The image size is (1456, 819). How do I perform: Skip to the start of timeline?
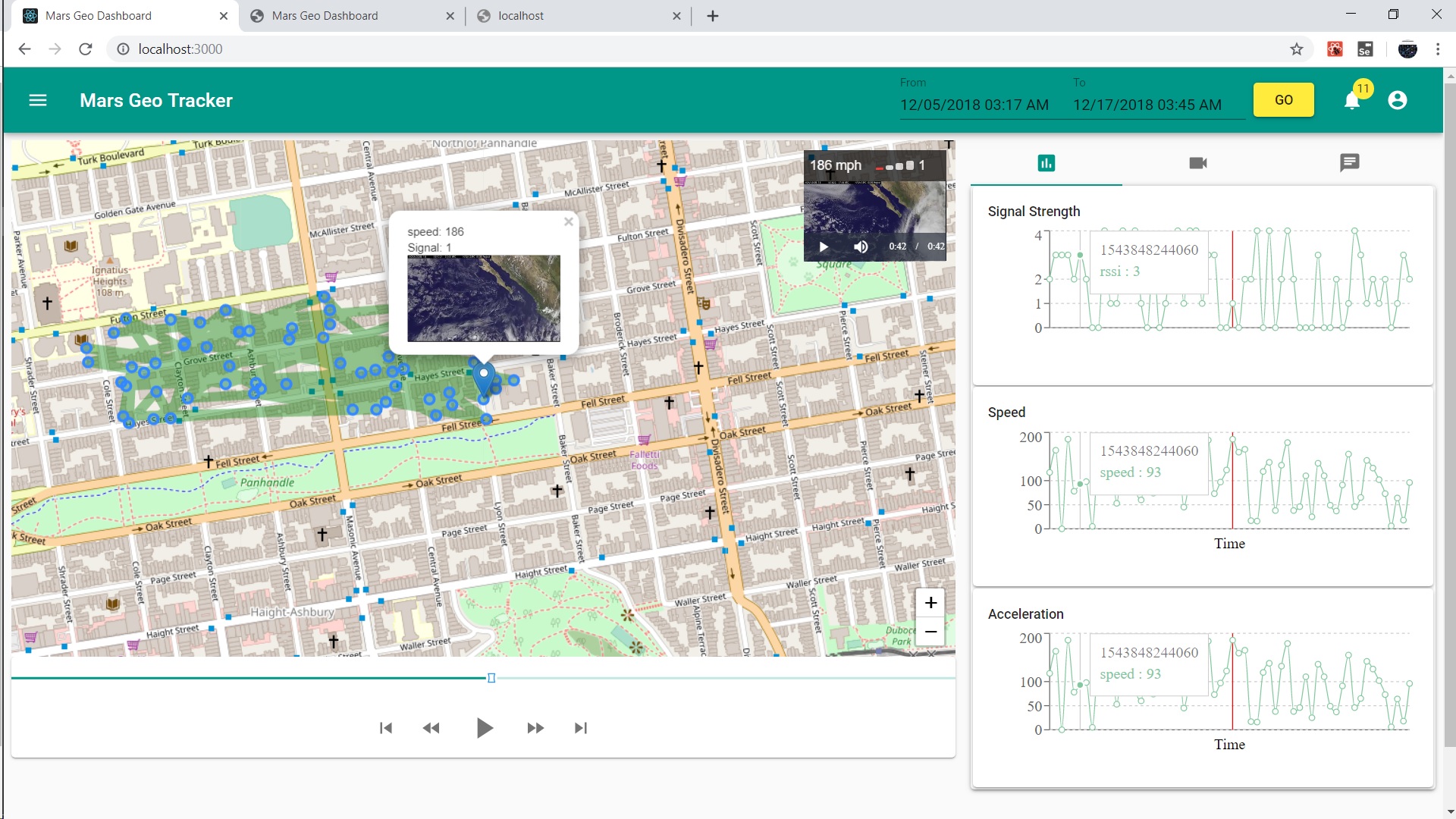pyautogui.click(x=386, y=728)
